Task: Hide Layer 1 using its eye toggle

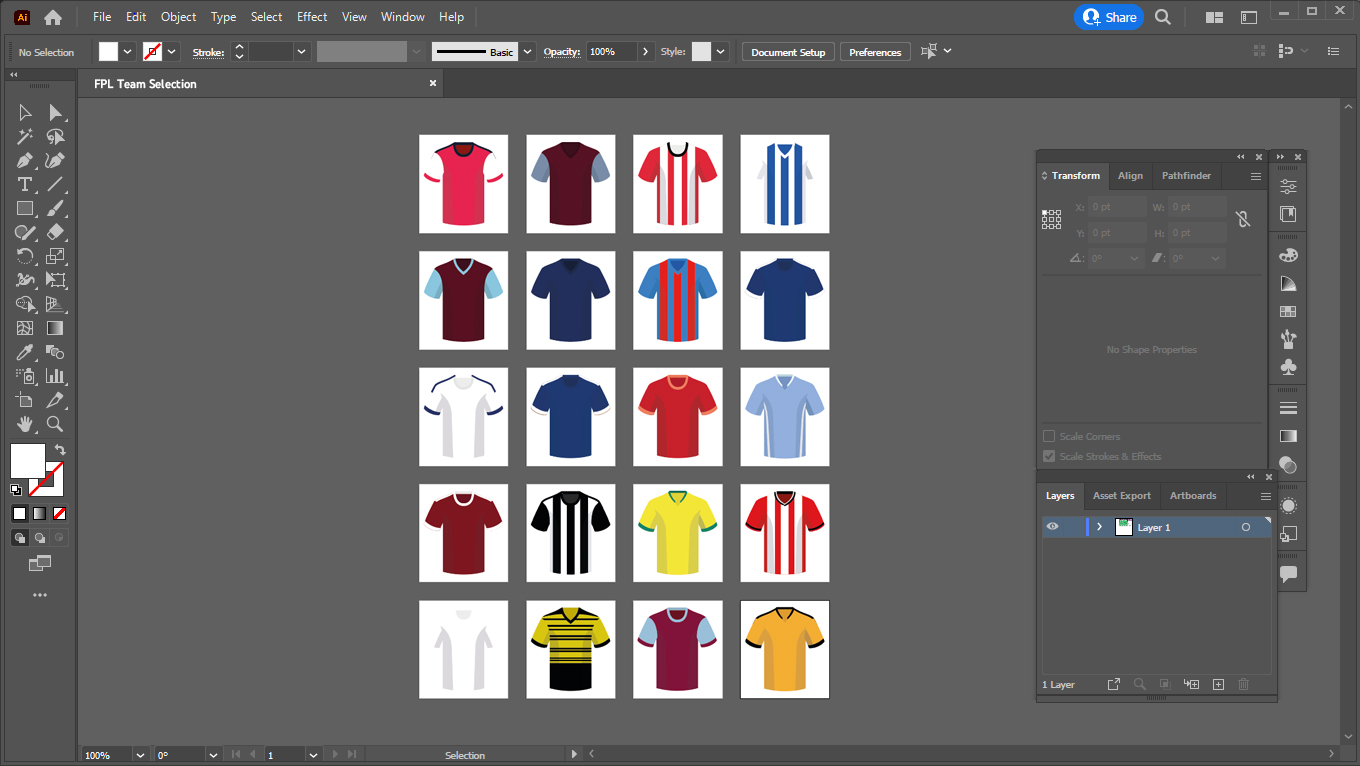Action: (1052, 526)
